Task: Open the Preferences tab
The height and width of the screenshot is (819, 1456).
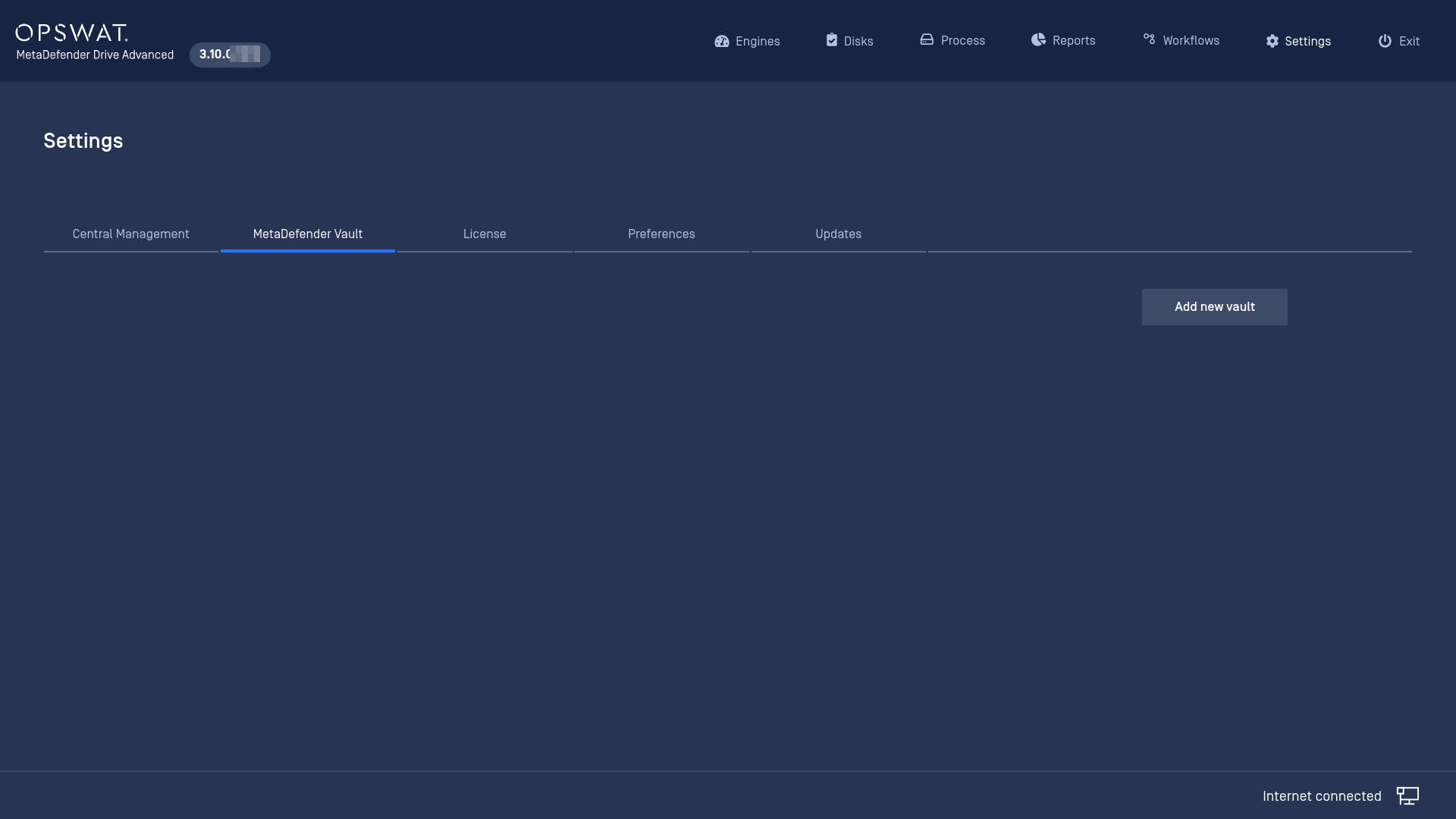Action: click(x=661, y=234)
